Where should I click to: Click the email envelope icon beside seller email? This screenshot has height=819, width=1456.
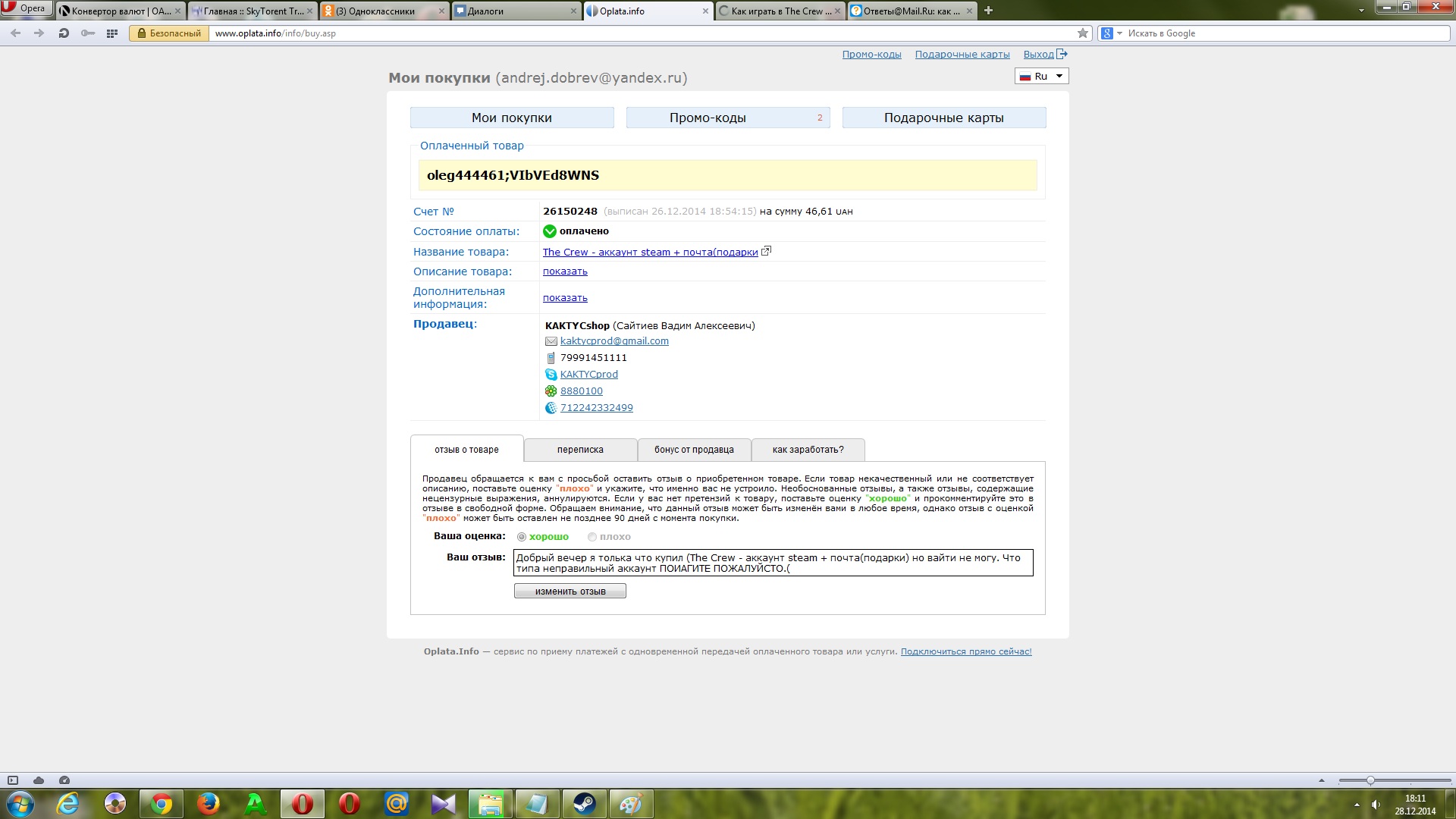pyautogui.click(x=551, y=341)
